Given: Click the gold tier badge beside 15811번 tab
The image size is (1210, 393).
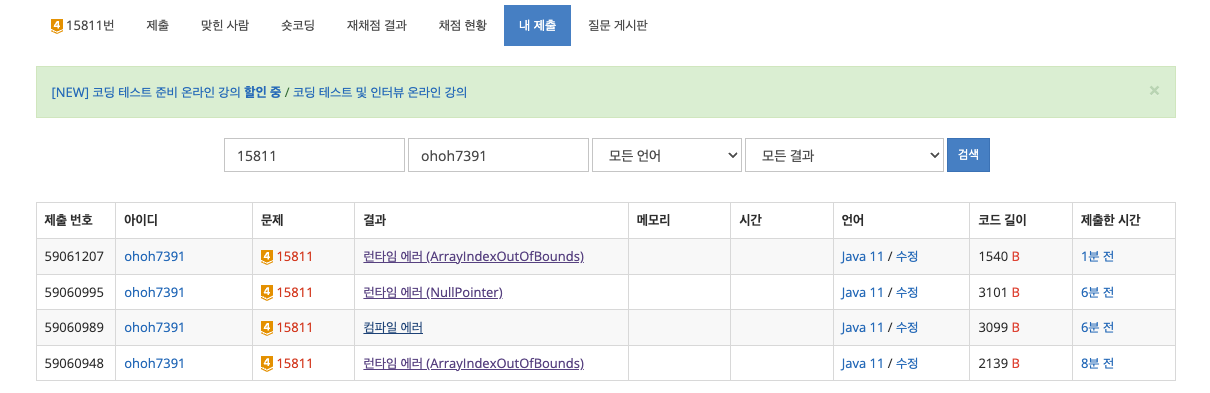Looking at the screenshot, I should point(57,25).
